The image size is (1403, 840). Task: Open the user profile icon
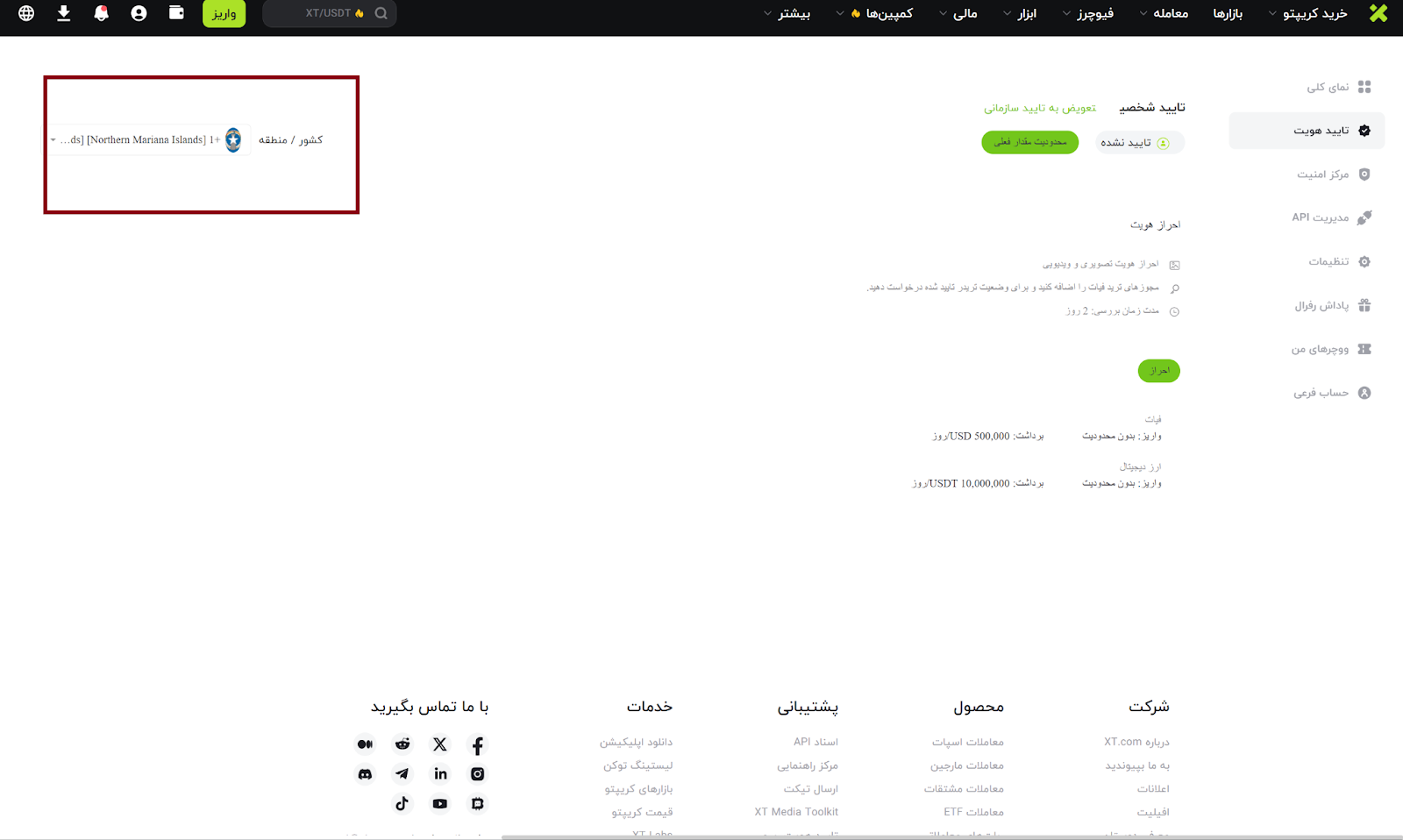pyautogui.click(x=139, y=13)
